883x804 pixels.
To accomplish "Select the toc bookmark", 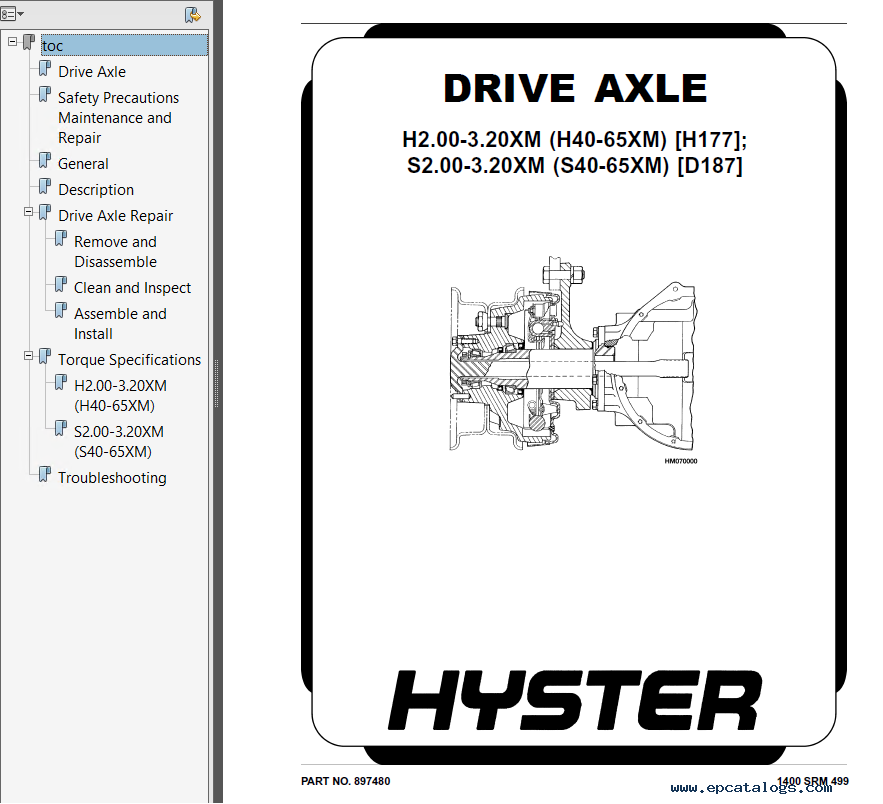I will click(x=124, y=46).
